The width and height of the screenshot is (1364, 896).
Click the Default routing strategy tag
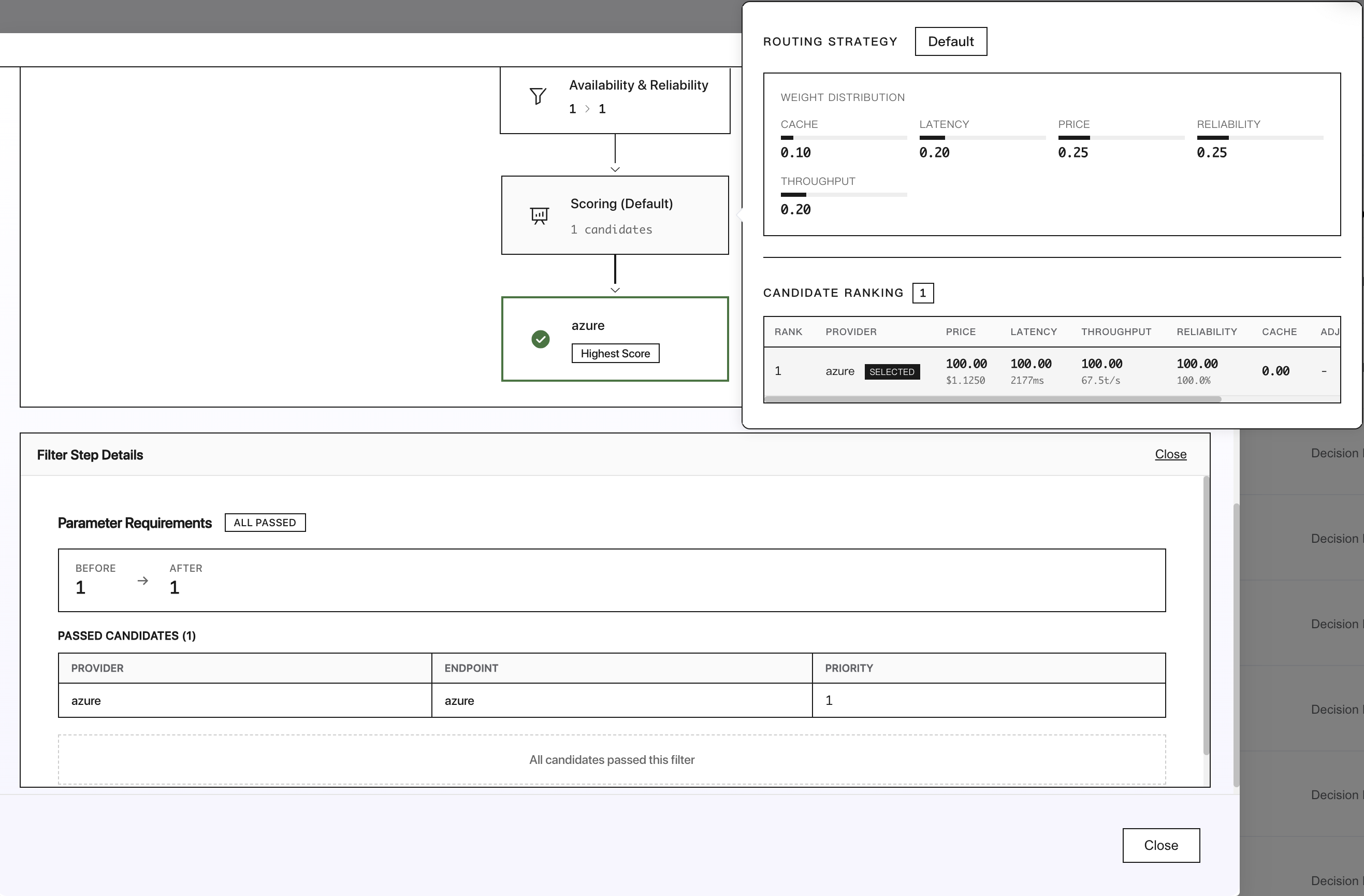click(950, 42)
